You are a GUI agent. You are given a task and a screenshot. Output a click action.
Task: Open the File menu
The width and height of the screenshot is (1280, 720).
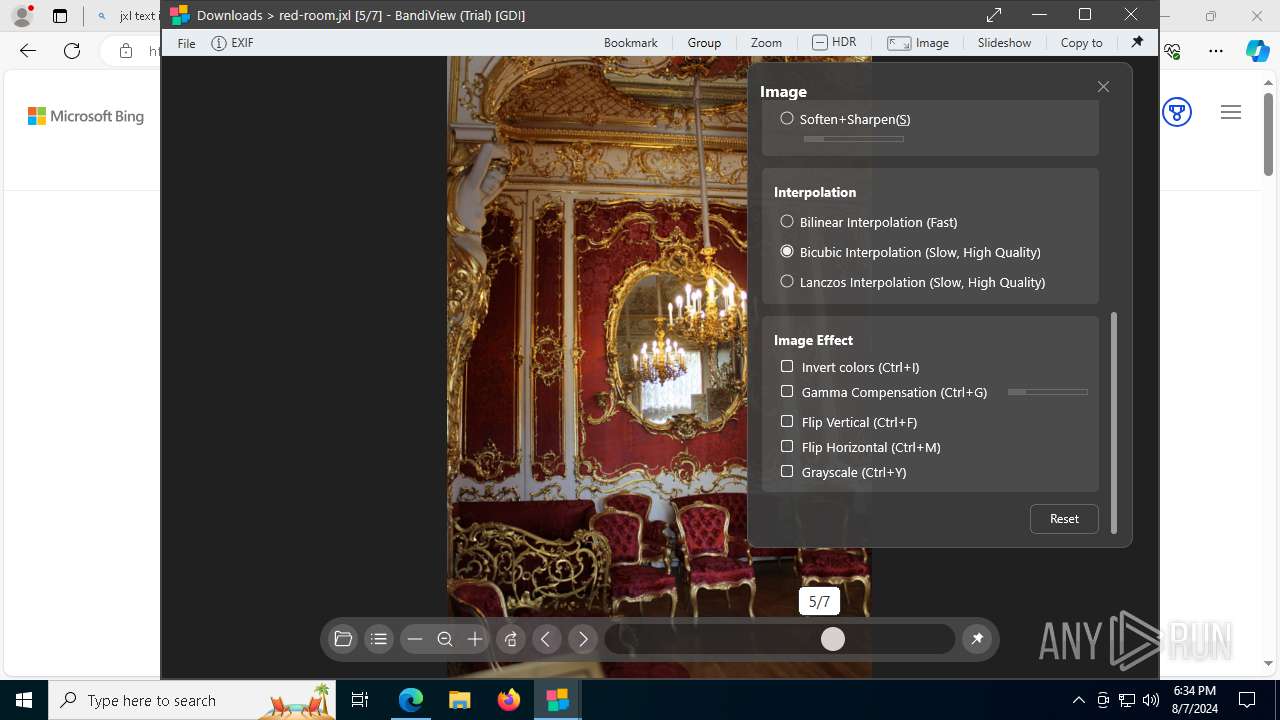pyautogui.click(x=186, y=43)
